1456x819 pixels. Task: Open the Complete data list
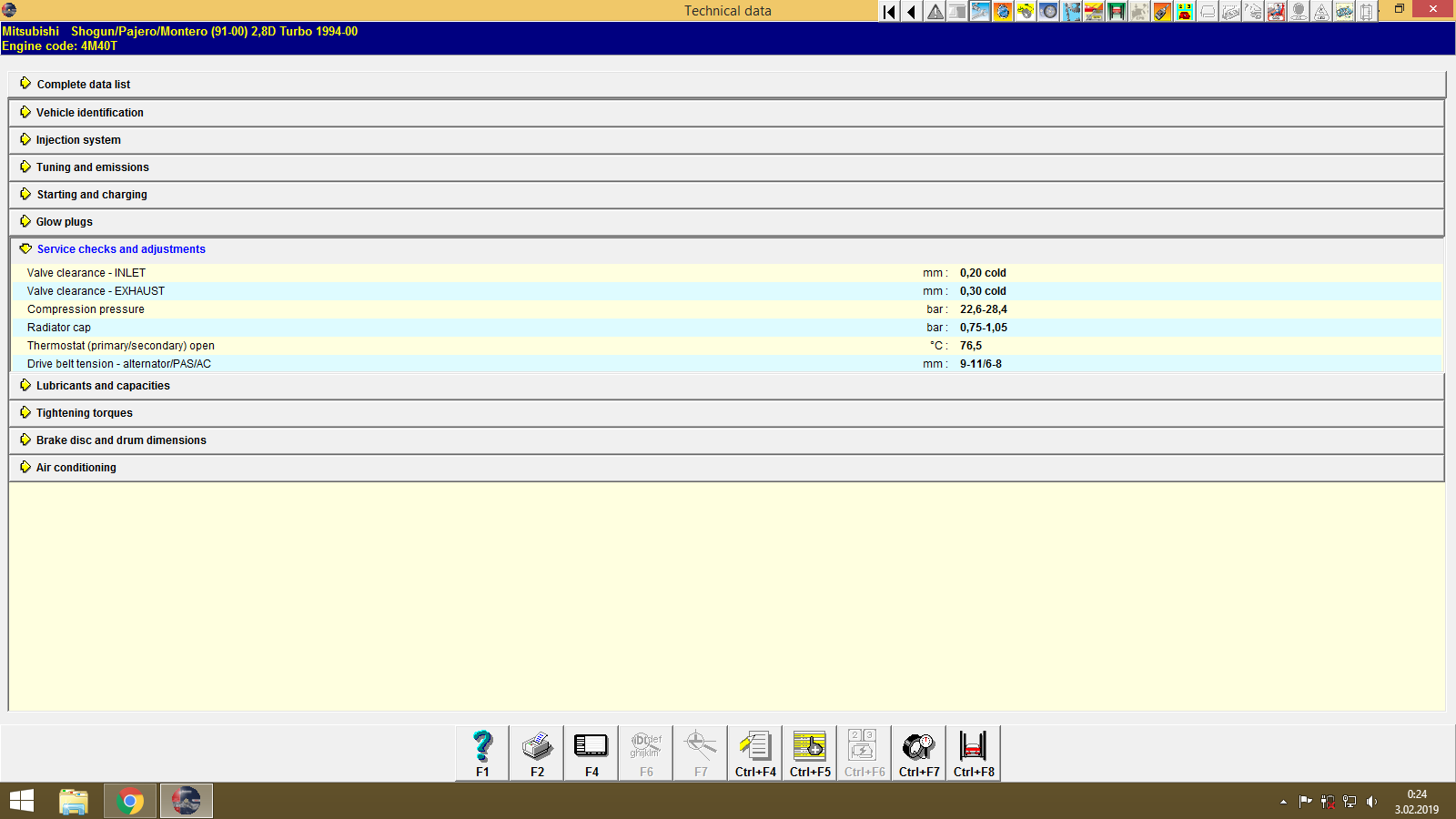click(x=83, y=84)
